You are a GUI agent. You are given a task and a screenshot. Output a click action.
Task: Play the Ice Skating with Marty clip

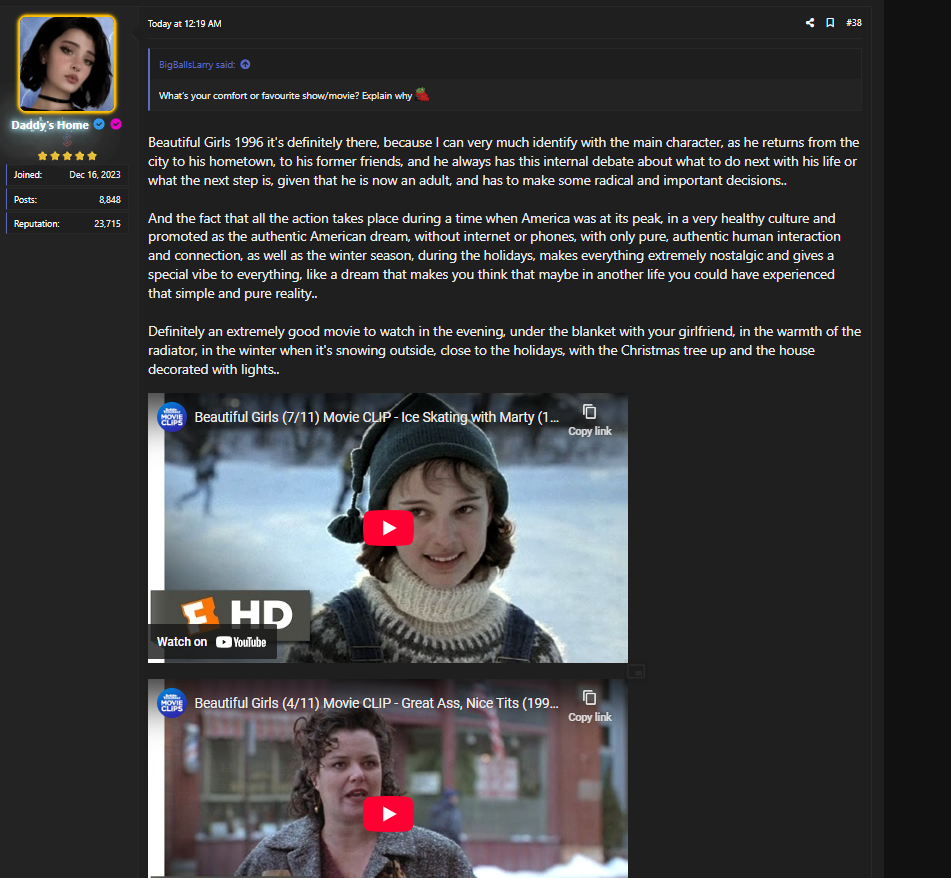(x=388, y=528)
